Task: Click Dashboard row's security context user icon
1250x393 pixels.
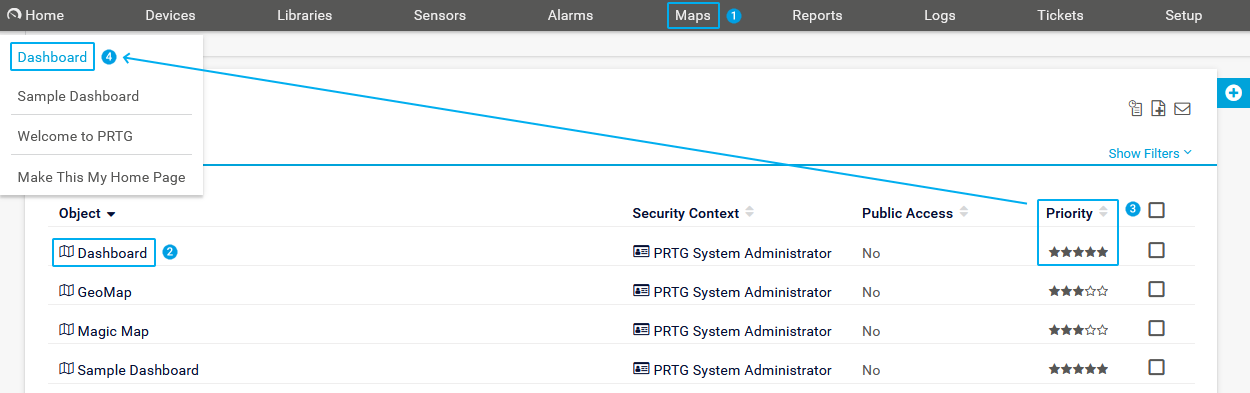Action: tap(641, 253)
